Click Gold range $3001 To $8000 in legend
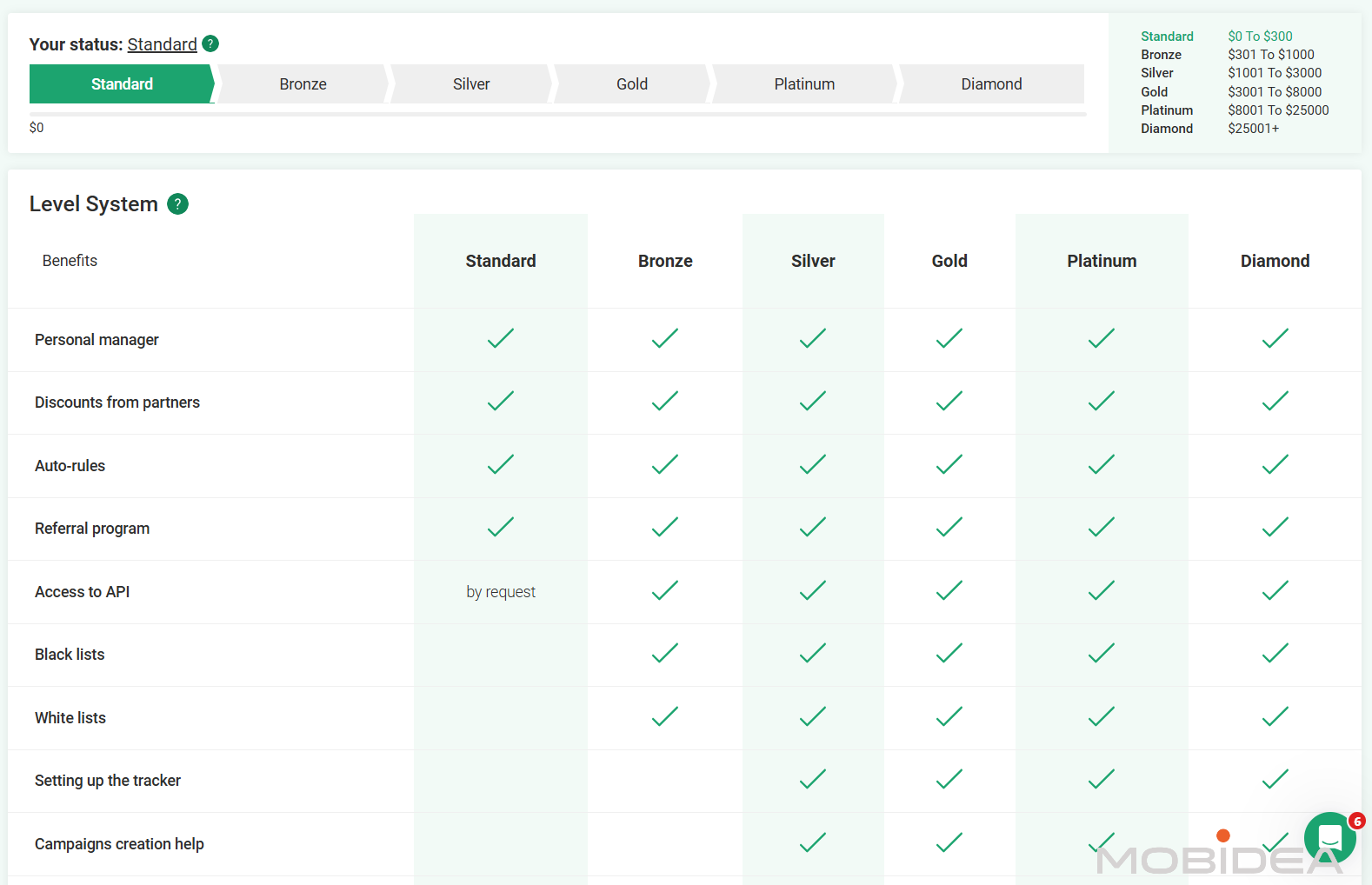This screenshot has height=885, width=1372. pos(1275,91)
